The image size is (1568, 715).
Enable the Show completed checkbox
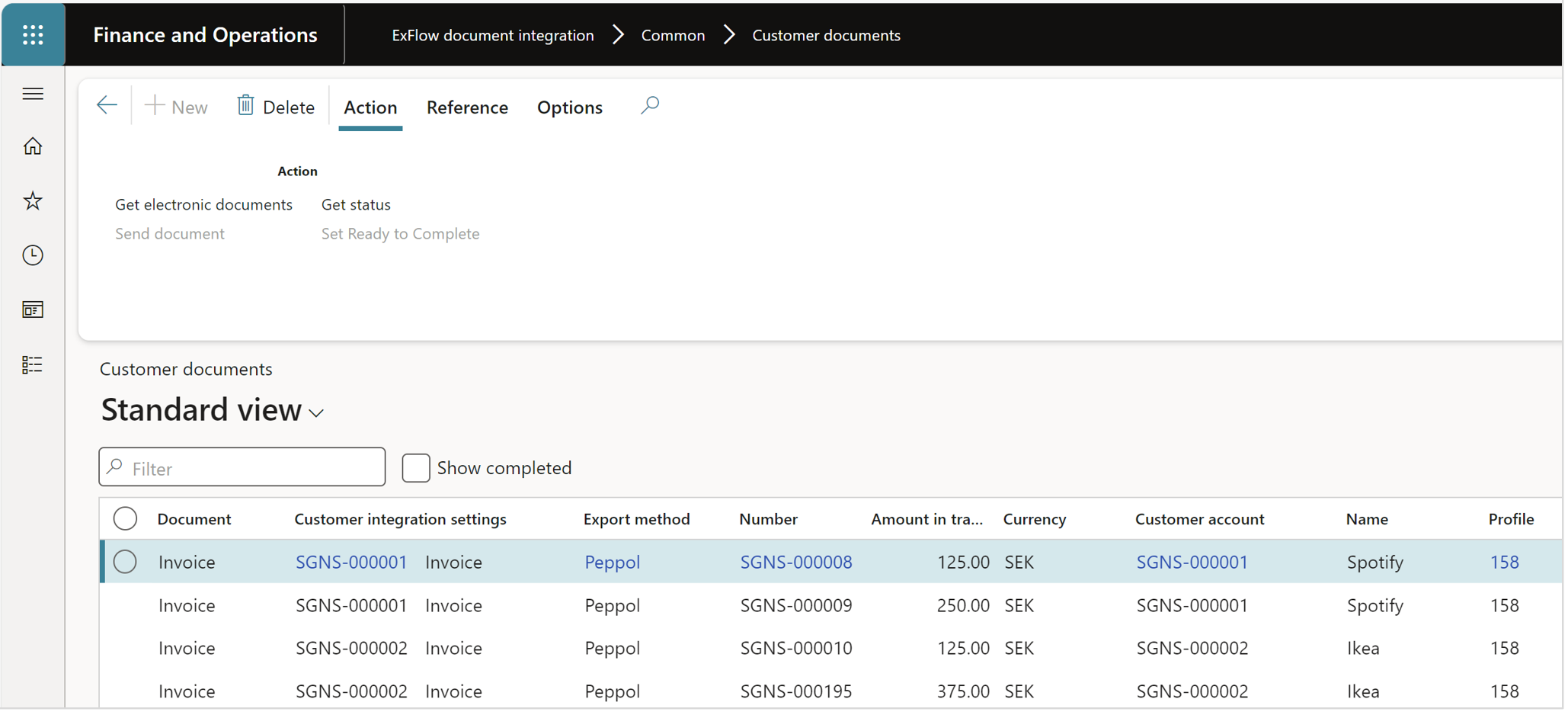[x=416, y=468]
